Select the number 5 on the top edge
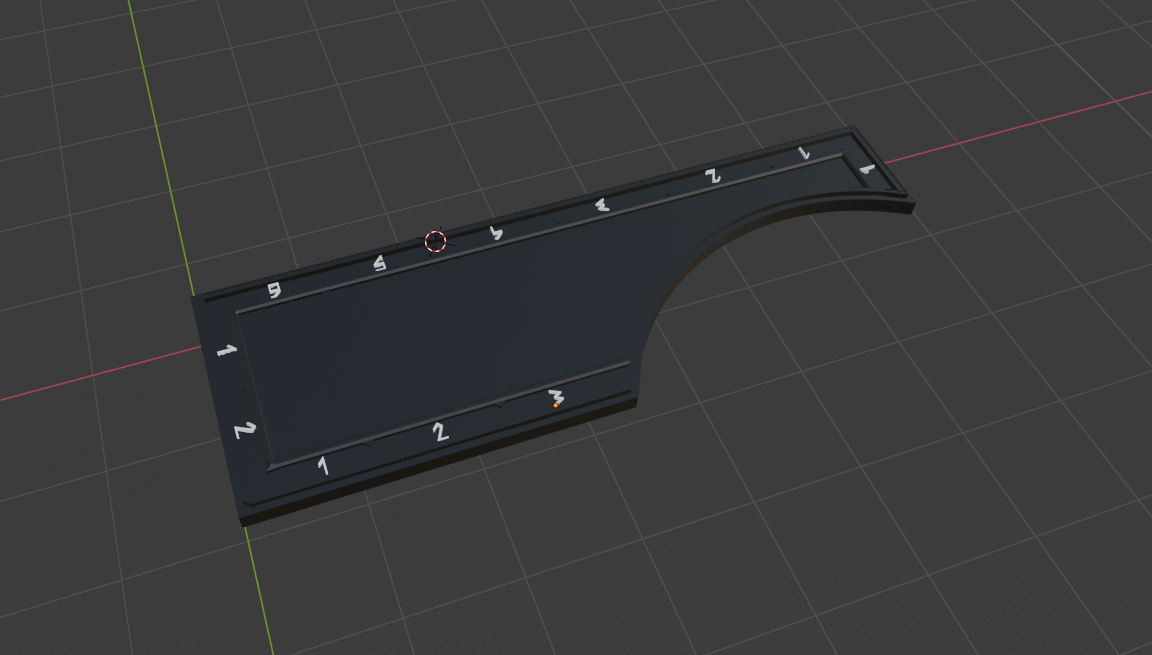 point(381,262)
